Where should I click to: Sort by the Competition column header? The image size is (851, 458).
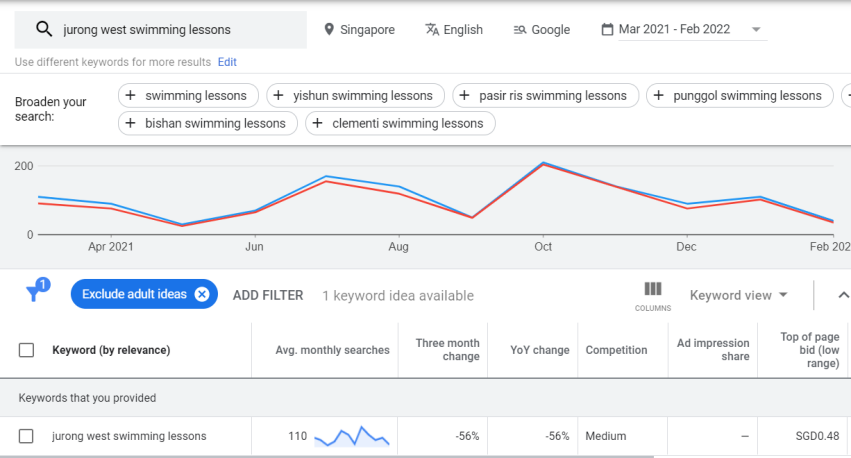click(616, 350)
